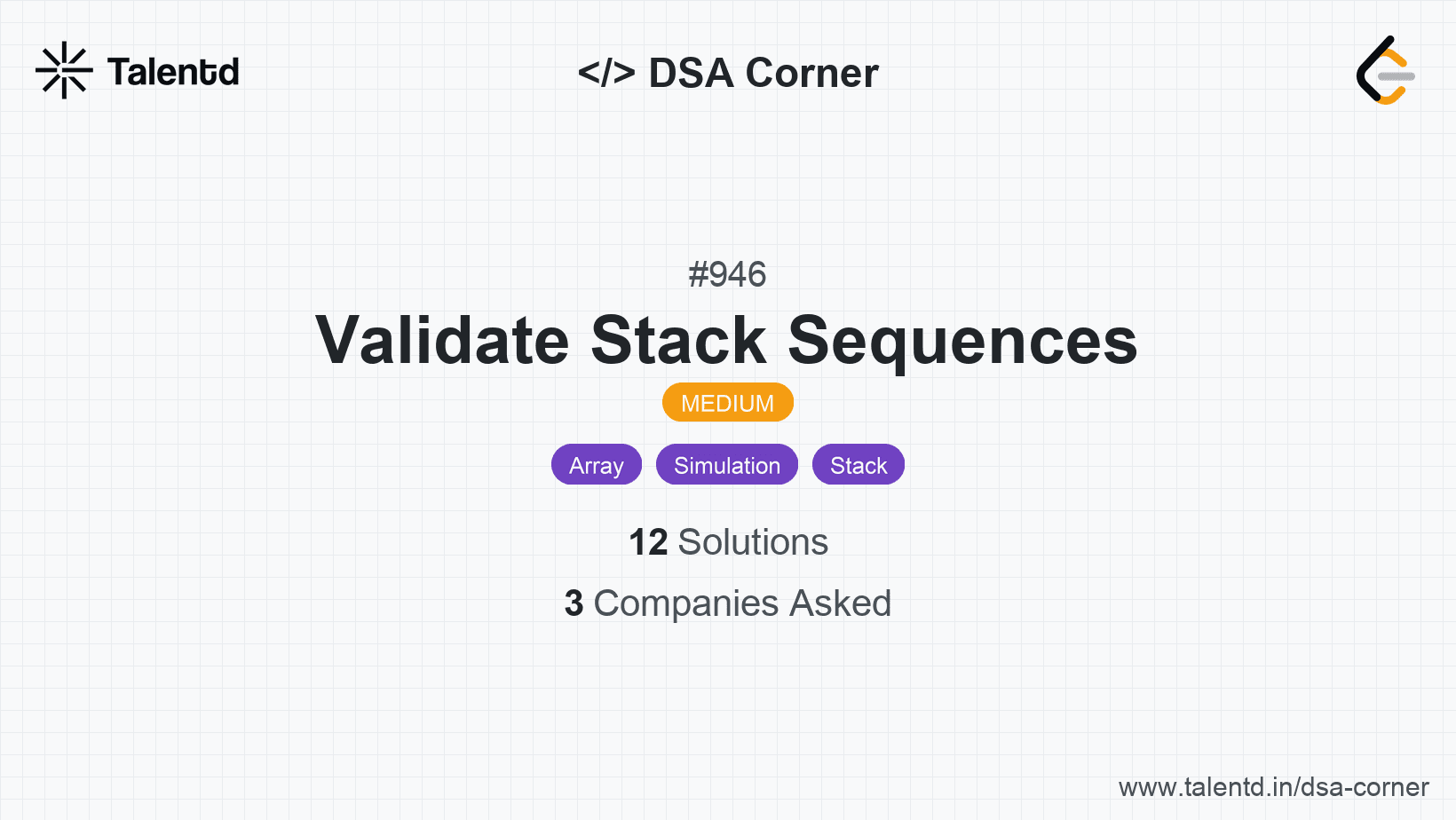This screenshot has height=820, width=1456.
Task: Open the Companies Asked label
Action: [742, 603]
